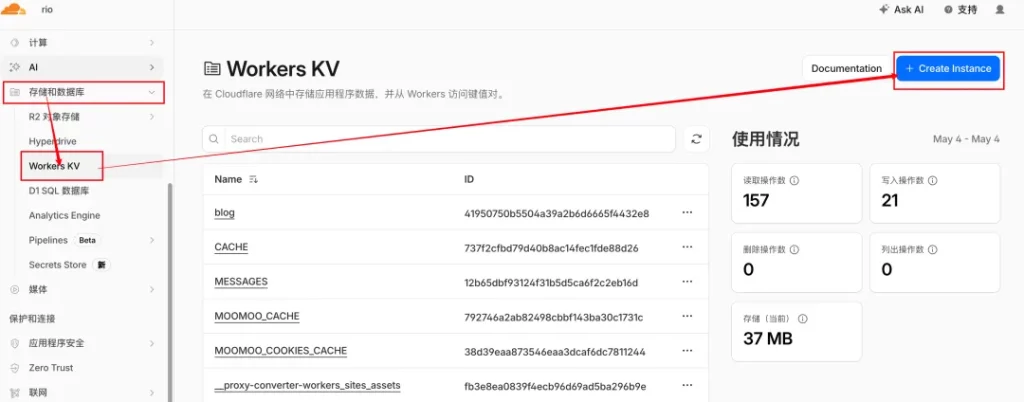Click the 媒体 section icon
The width and height of the screenshot is (1024, 402).
(14, 289)
